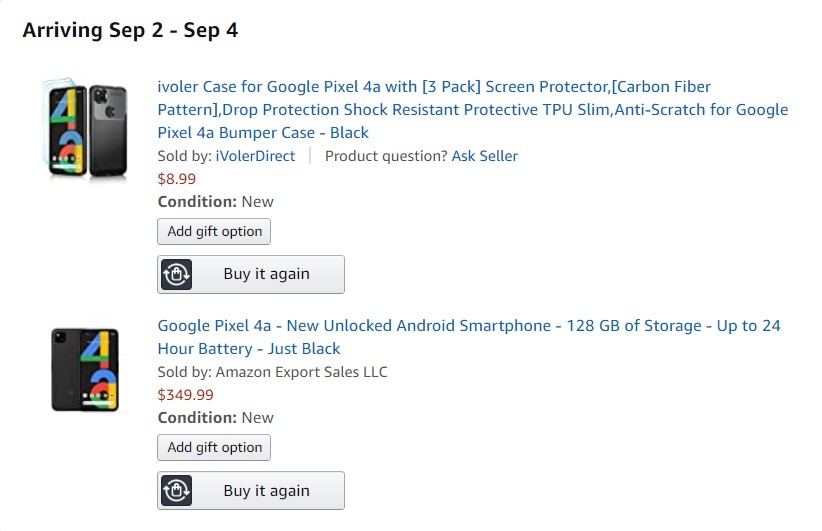Visit the iVolerDirect seller page
822x531 pixels.
[255, 156]
